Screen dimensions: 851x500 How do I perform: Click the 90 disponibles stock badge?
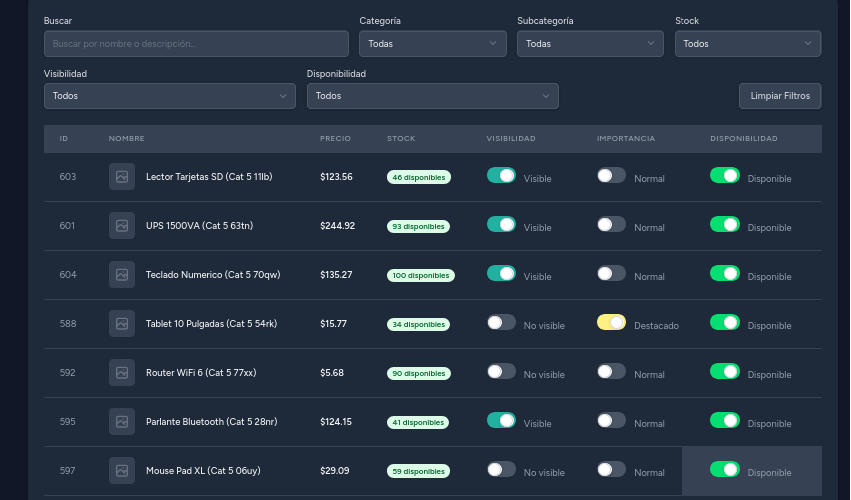418,374
